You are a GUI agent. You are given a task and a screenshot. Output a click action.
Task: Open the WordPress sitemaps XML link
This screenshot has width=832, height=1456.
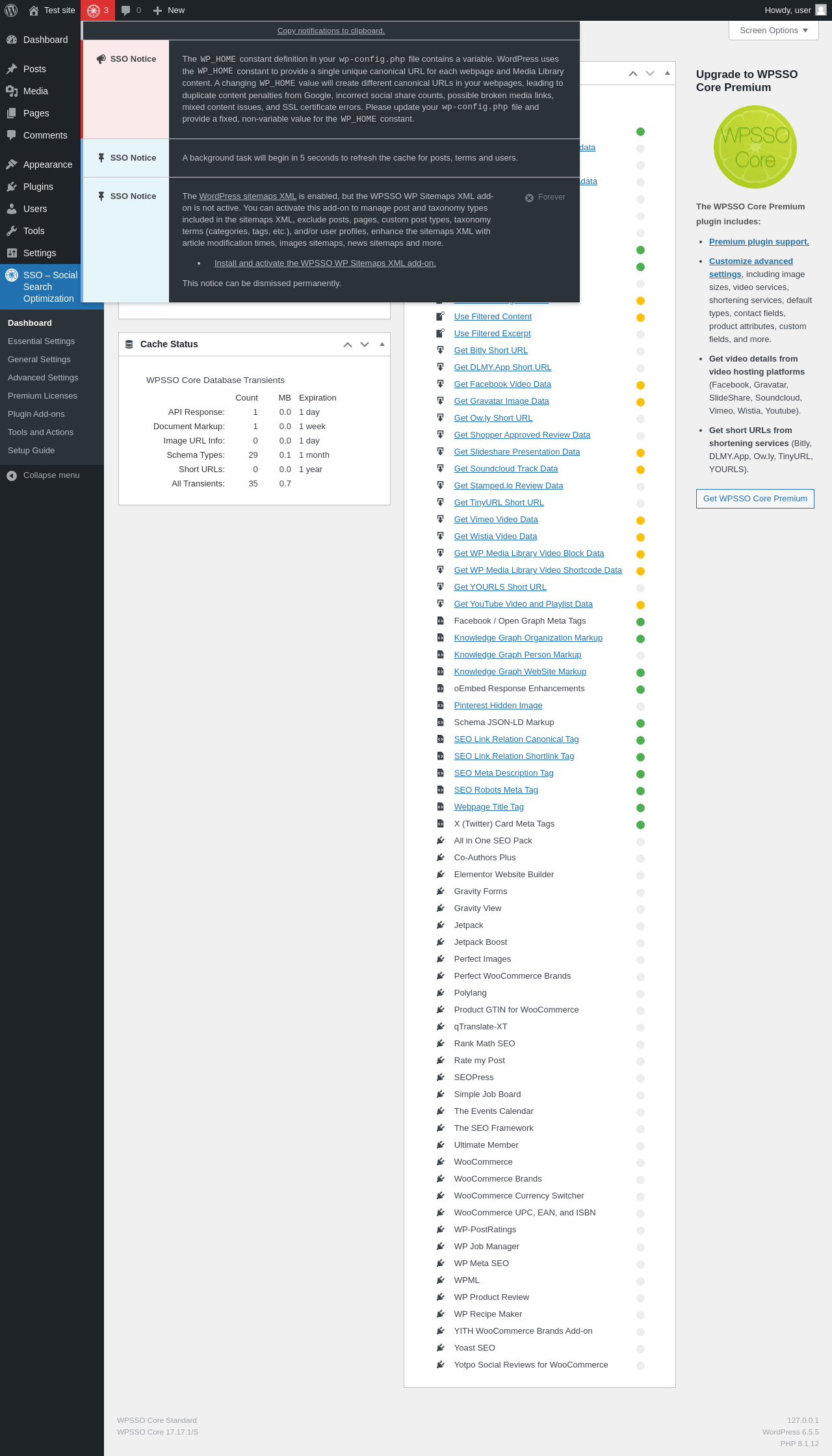point(248,196)
